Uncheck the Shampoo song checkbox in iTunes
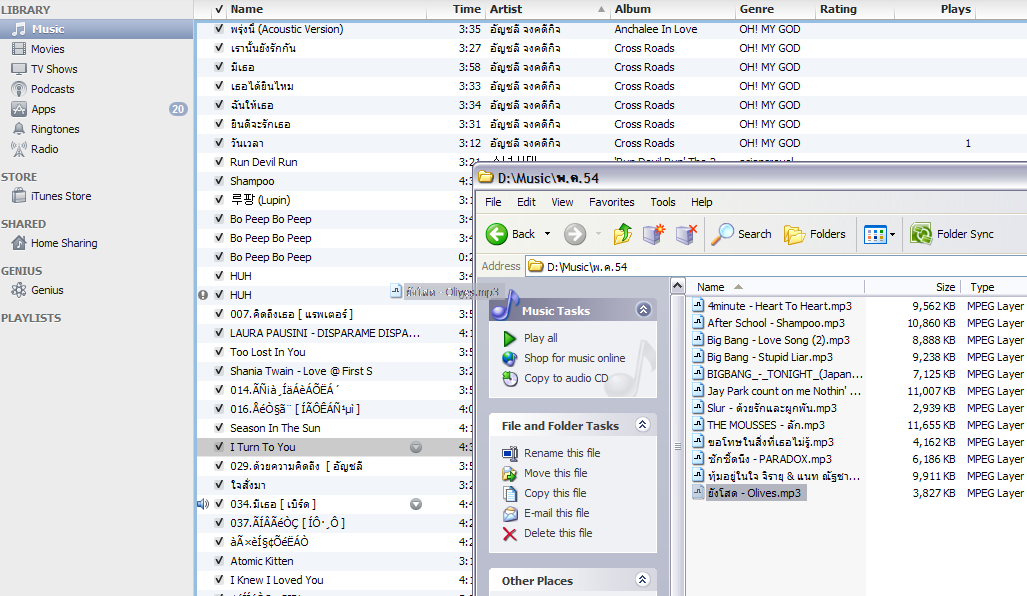This screenshot has width=1027, height=596. [x=219, y=181]
